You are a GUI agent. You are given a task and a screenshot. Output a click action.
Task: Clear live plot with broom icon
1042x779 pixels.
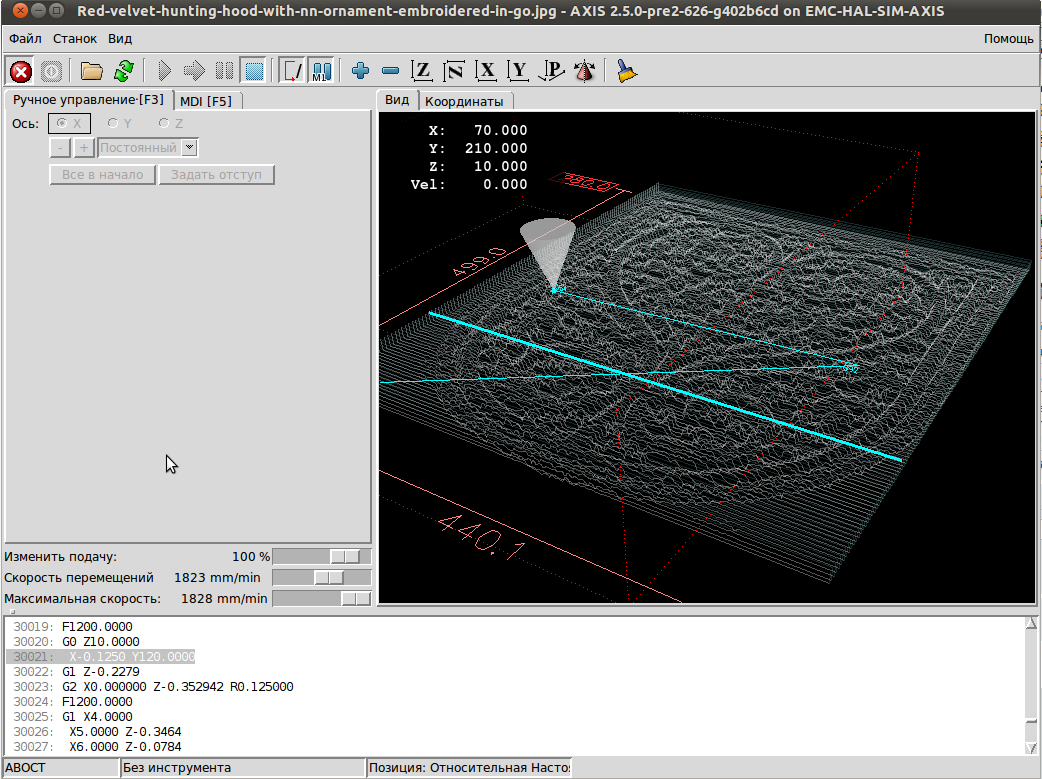point(627,71)
